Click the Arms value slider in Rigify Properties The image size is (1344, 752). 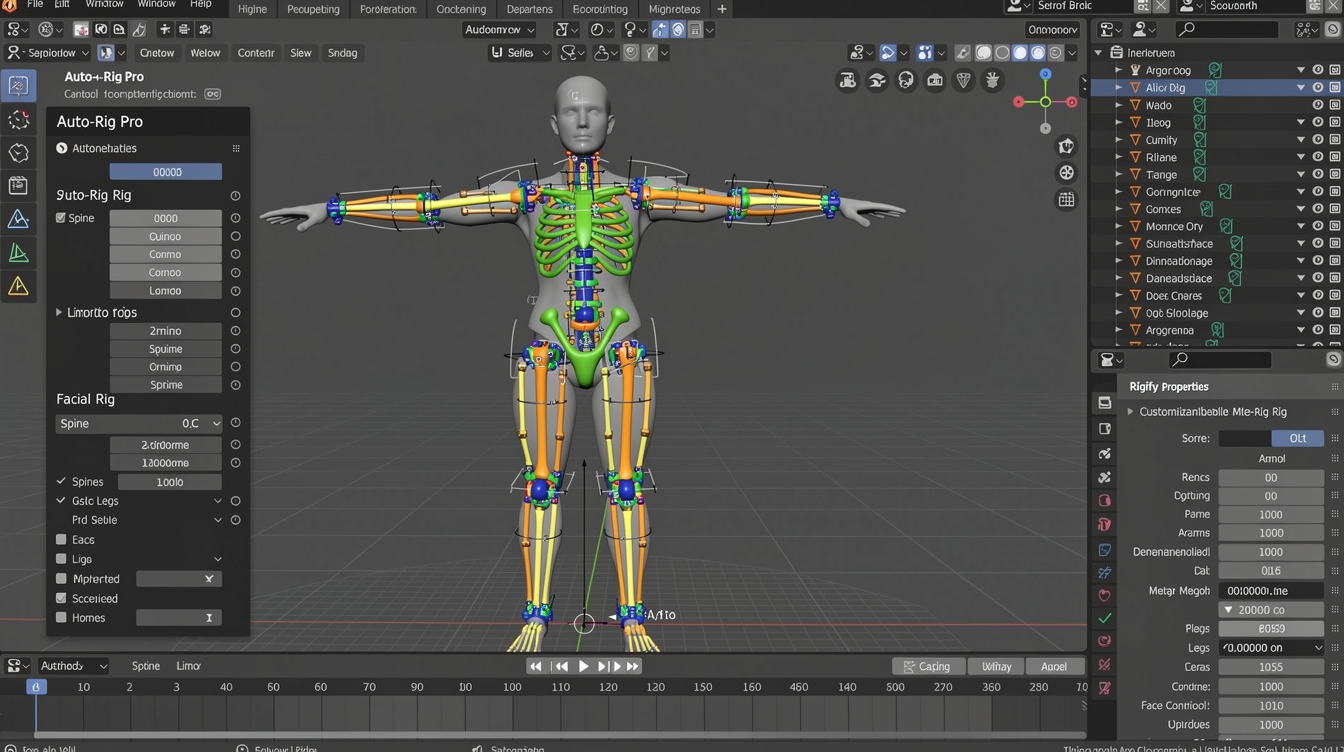point(1271,533)
